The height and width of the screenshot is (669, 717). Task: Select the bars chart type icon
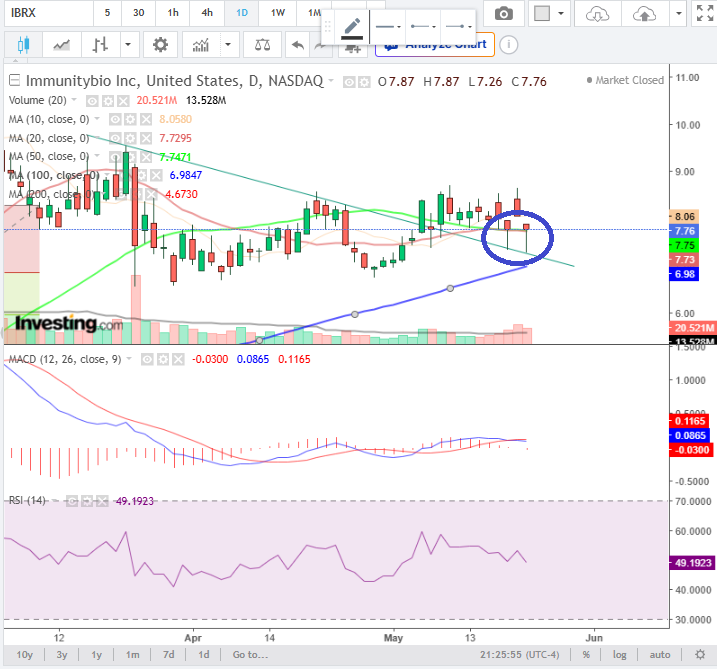tap(100, 45)
